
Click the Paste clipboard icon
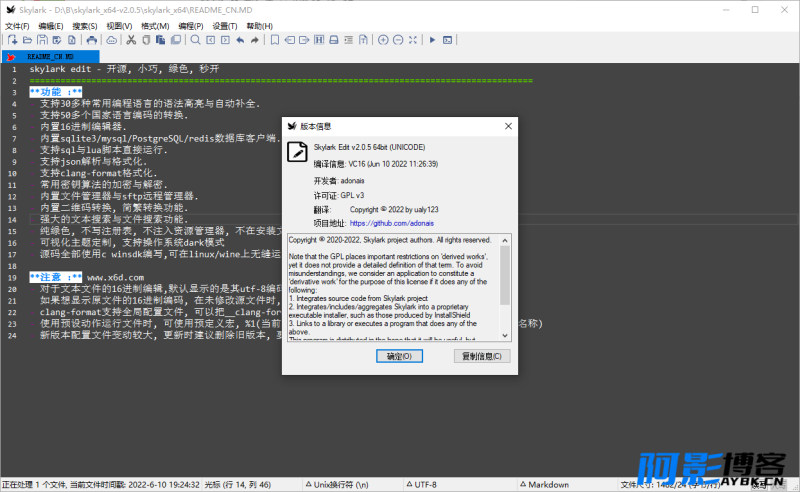pos(161,40)
